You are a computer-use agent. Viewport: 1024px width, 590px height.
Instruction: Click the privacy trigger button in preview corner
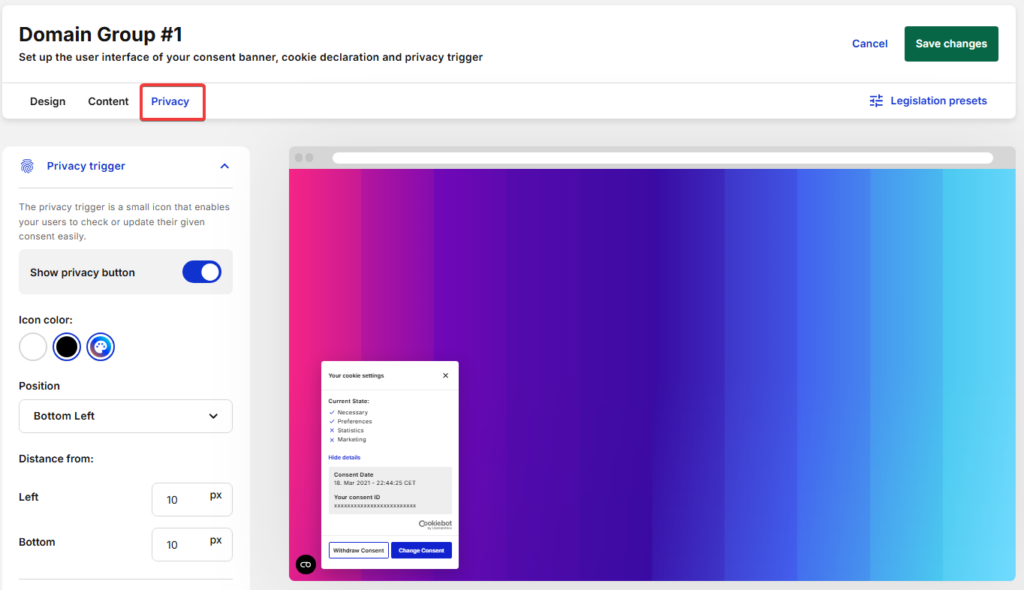305,564
